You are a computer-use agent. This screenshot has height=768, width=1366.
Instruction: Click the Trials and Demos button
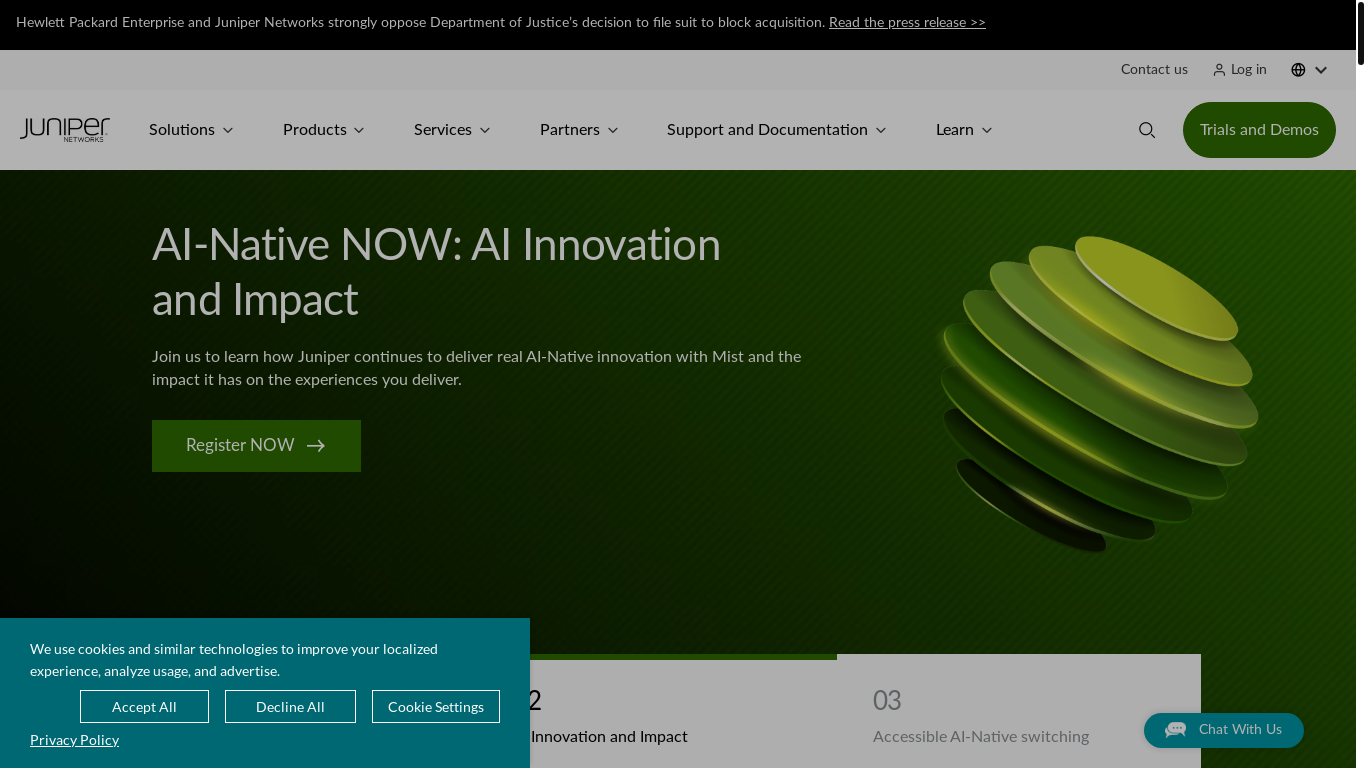(x=1259, y=130)
